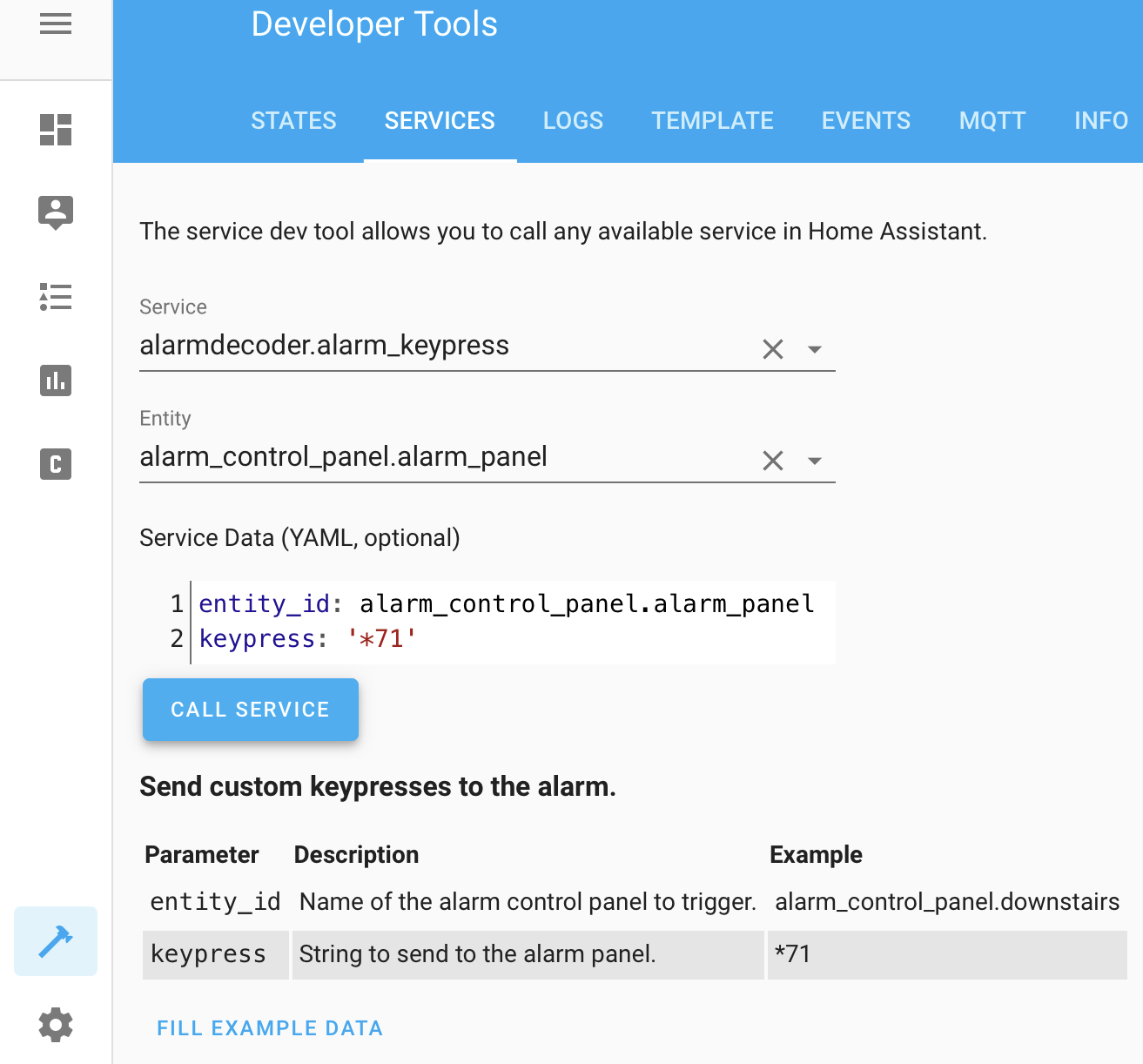Click the Parameter column header

click(x=202, y=855)
